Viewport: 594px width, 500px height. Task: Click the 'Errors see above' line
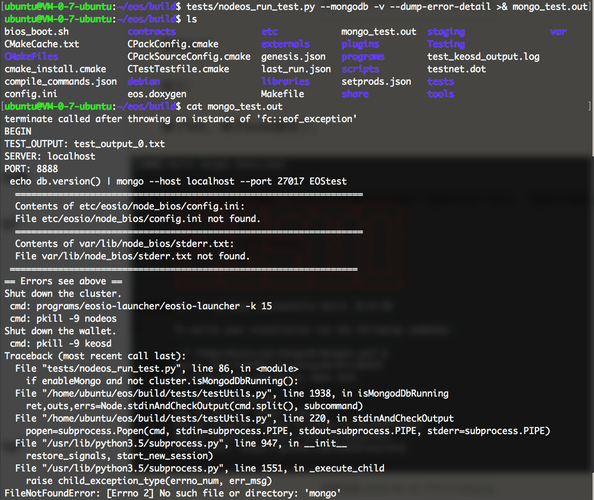click(63, 281)
